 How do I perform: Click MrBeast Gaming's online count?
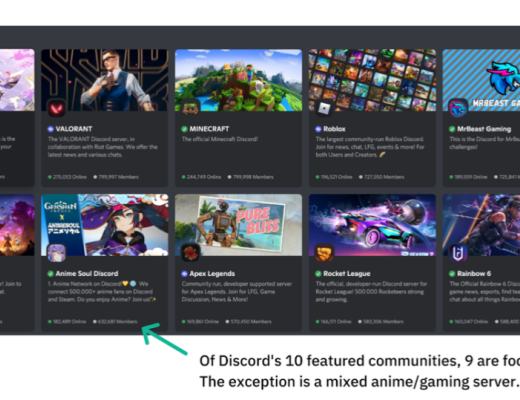[x=468, y=177]
